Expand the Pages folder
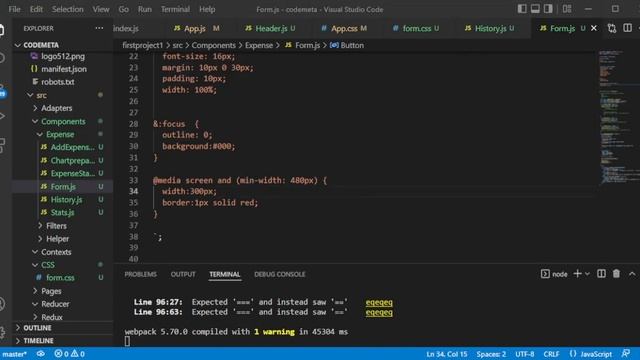Viewport: 640px width, 360px height. [51, 291]
